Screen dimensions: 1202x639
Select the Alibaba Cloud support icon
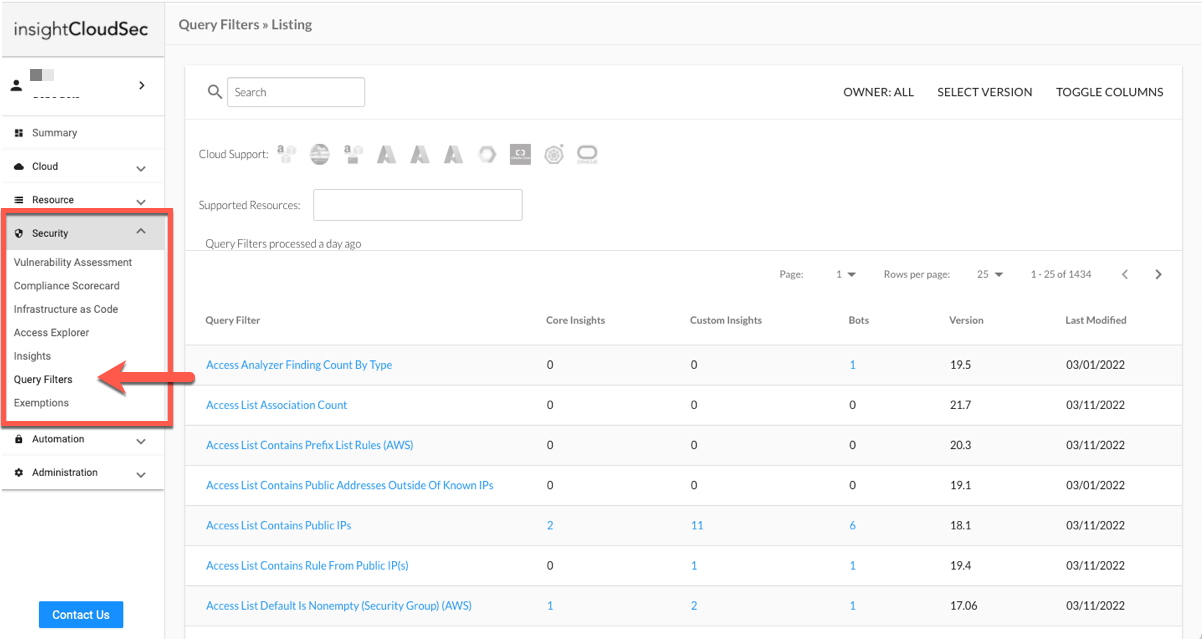[519, 153]
